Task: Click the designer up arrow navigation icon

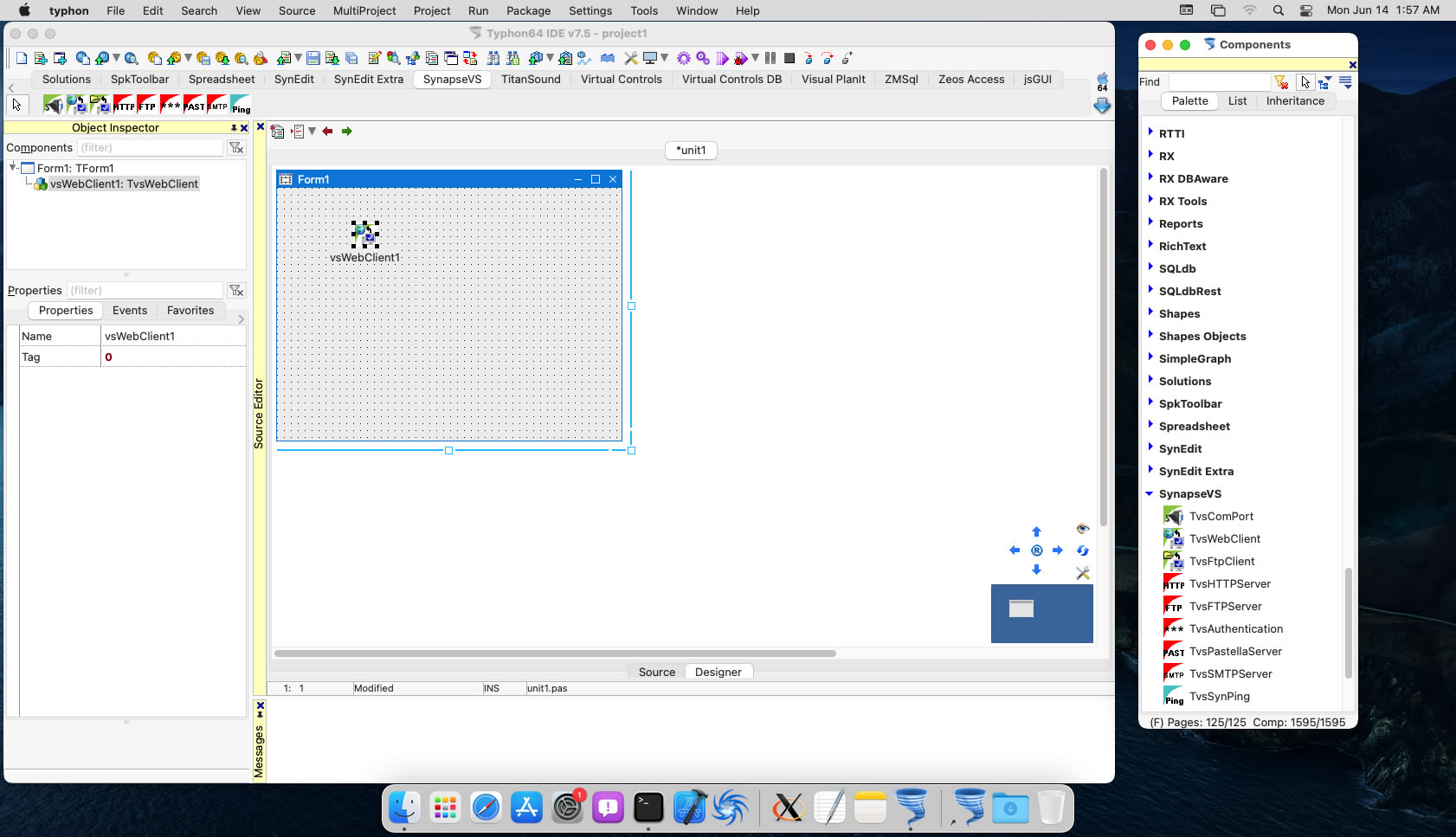Action: [1036, 531]
